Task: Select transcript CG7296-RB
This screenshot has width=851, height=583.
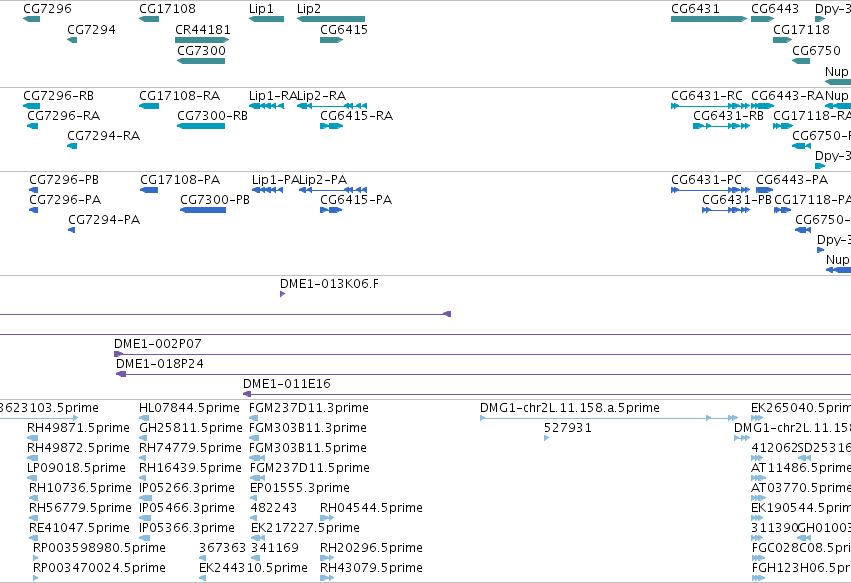Action: pyautogui.click(x=31, y=106)
